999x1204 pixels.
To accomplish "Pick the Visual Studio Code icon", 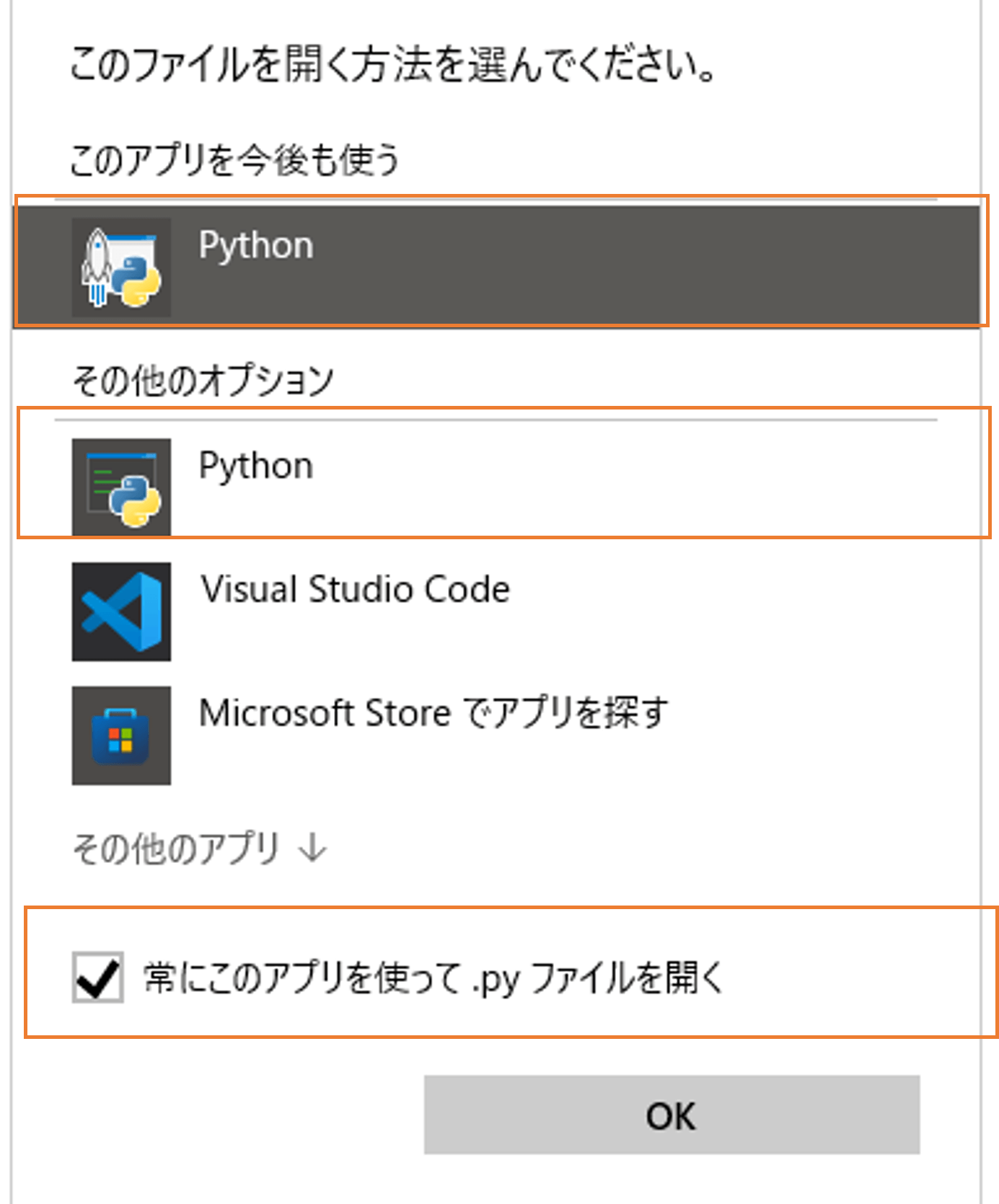I will [121, 611].
